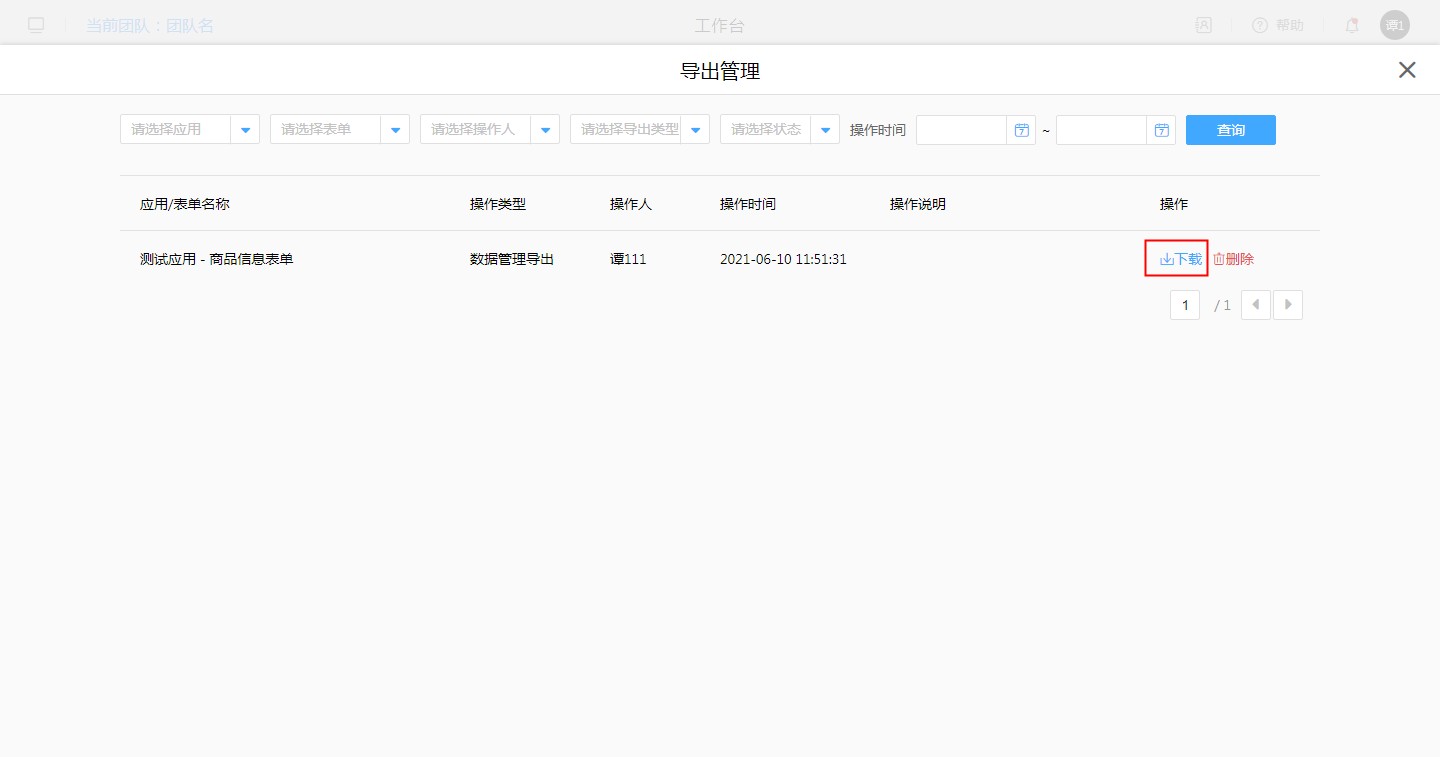The height and width of the screenshot is (757, 1440).
Task: Download the 商品信息表单 export
Action: point(1180,259)
